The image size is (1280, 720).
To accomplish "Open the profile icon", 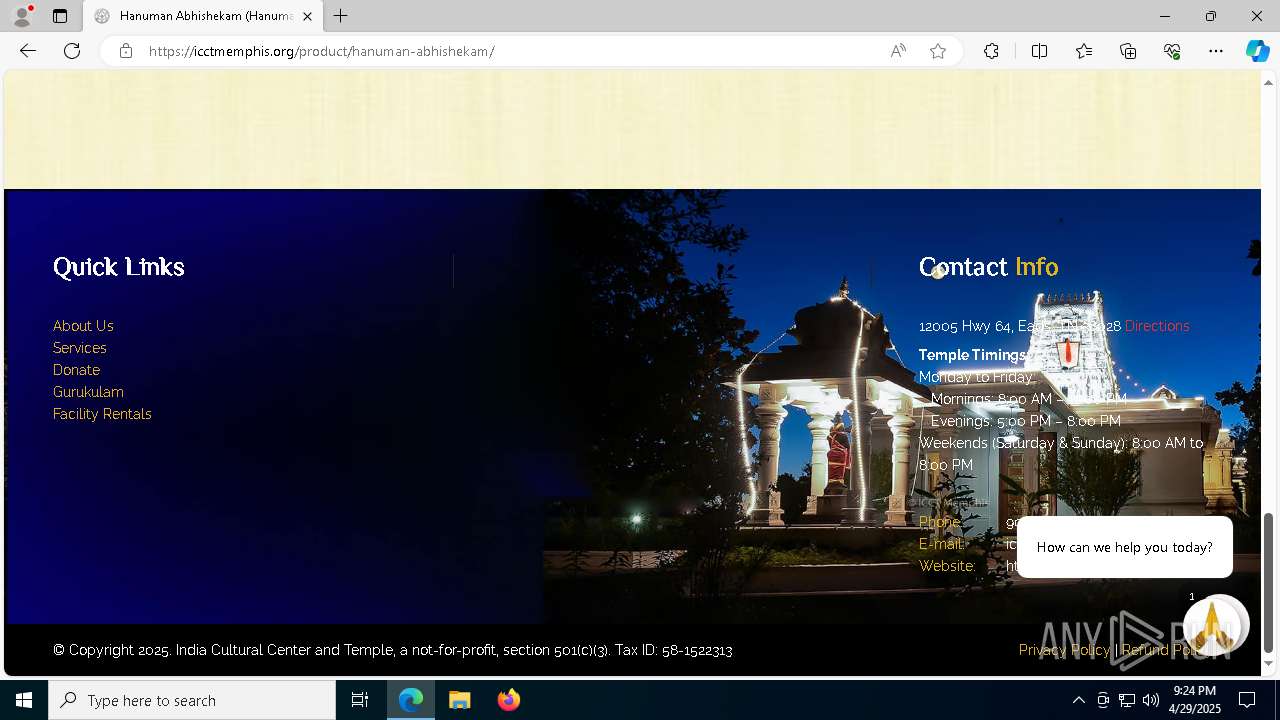I will (x=22, y=16).
